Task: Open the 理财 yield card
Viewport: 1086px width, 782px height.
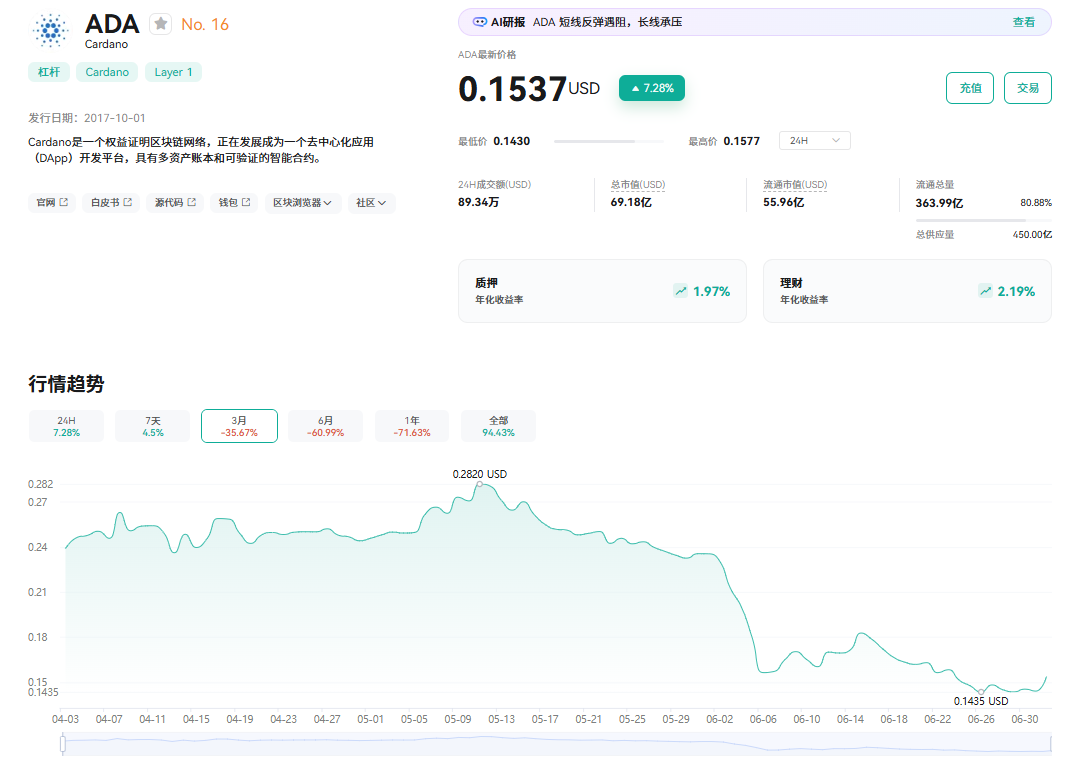Action: click(907, 291)
